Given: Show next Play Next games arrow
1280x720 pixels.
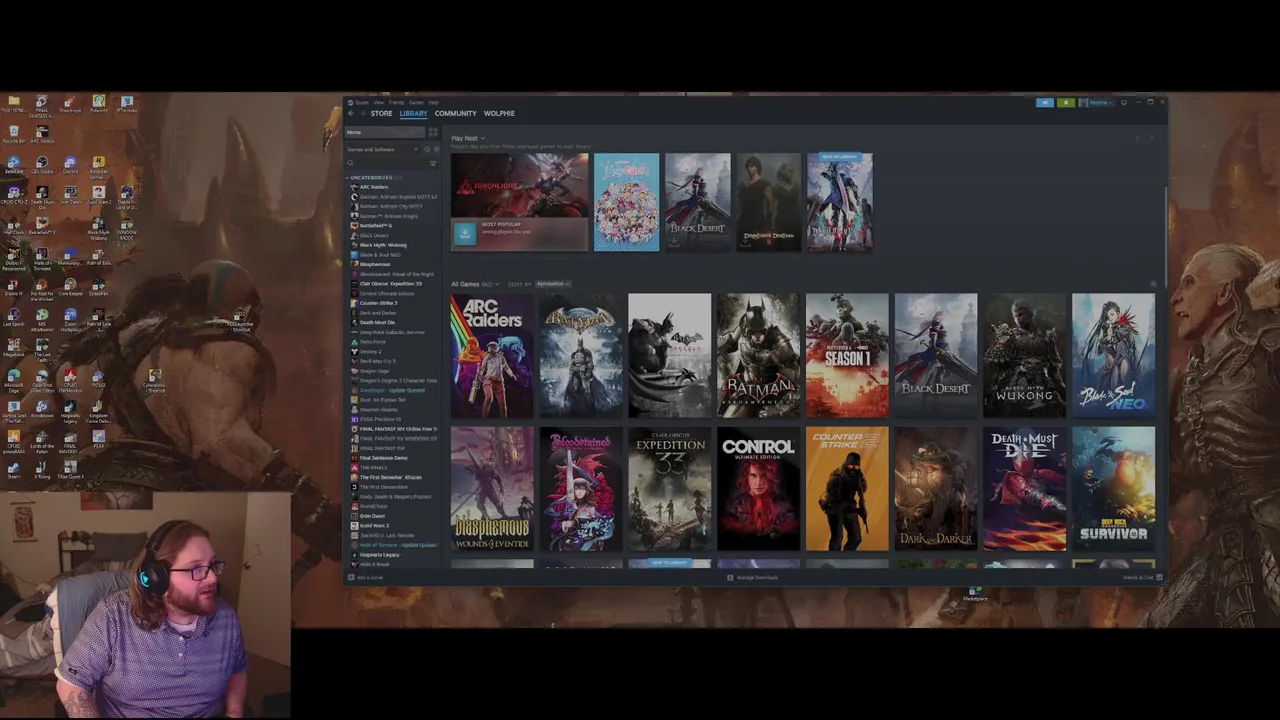Looking at the screenshot, I should pyautogui.click(x=1151, y=138).
